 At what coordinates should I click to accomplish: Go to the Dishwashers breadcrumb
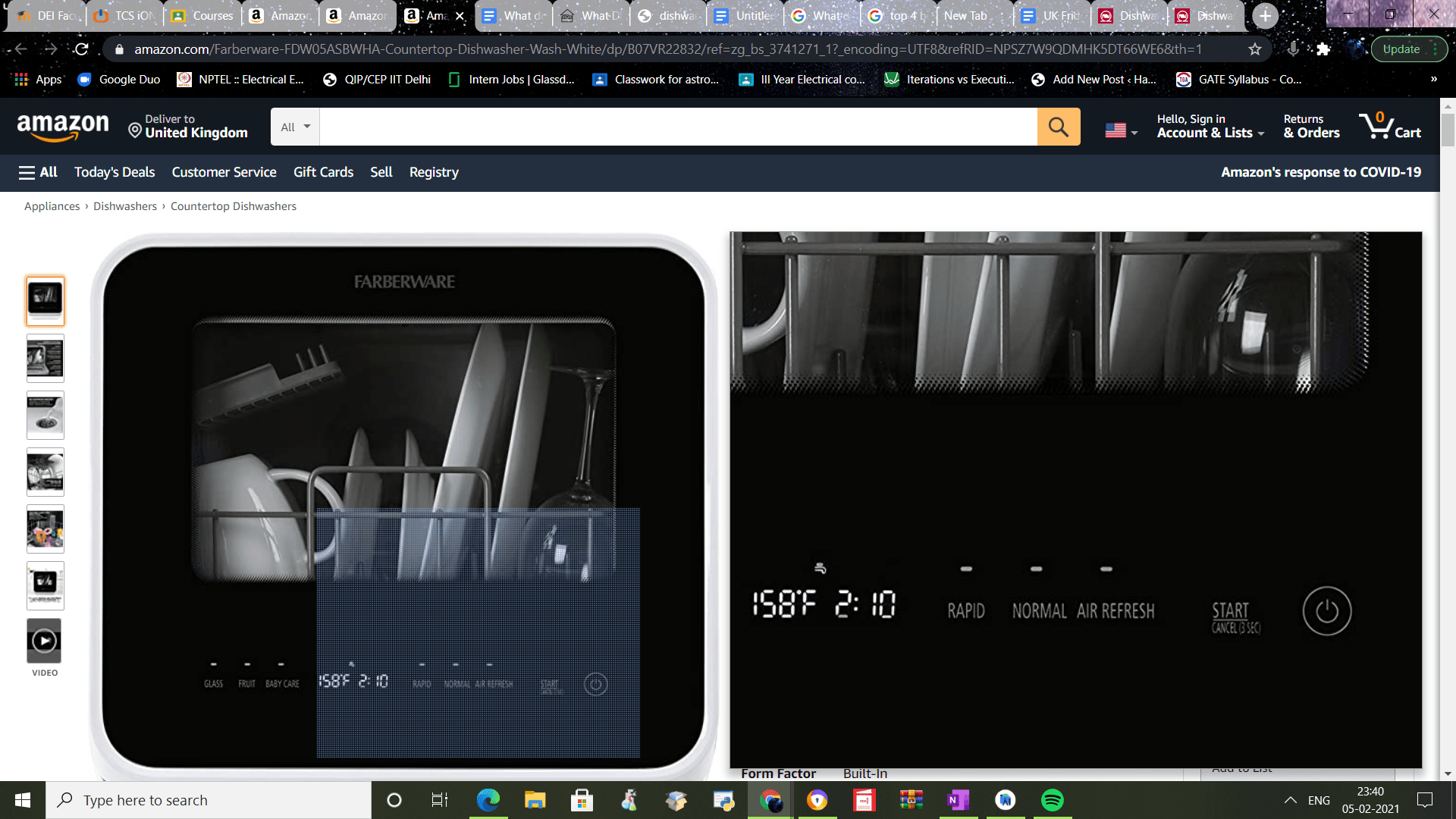tap(125, 206)
